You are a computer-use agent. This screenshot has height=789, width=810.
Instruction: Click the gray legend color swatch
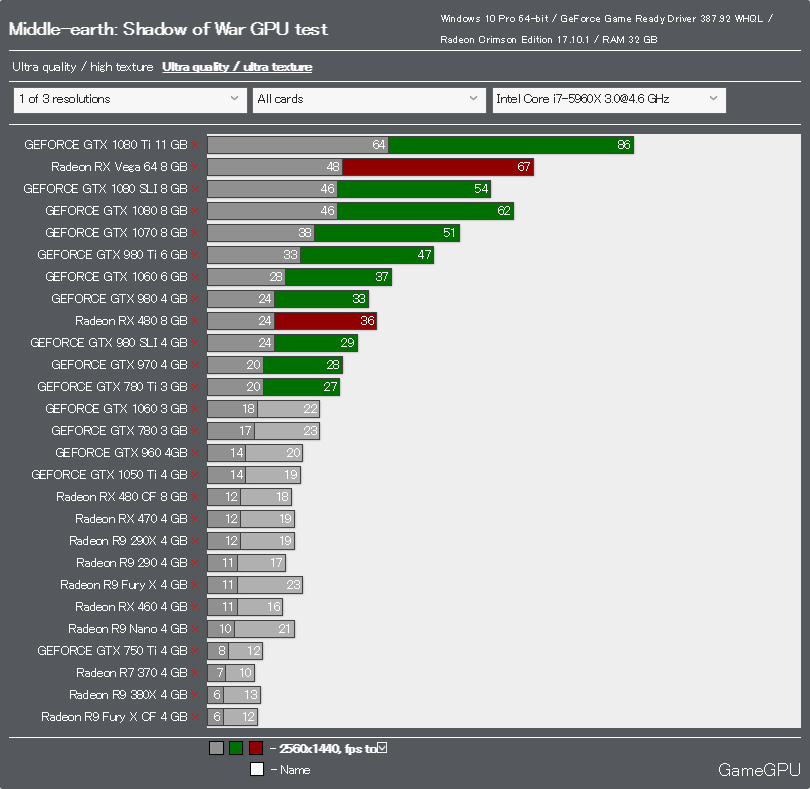216,748
